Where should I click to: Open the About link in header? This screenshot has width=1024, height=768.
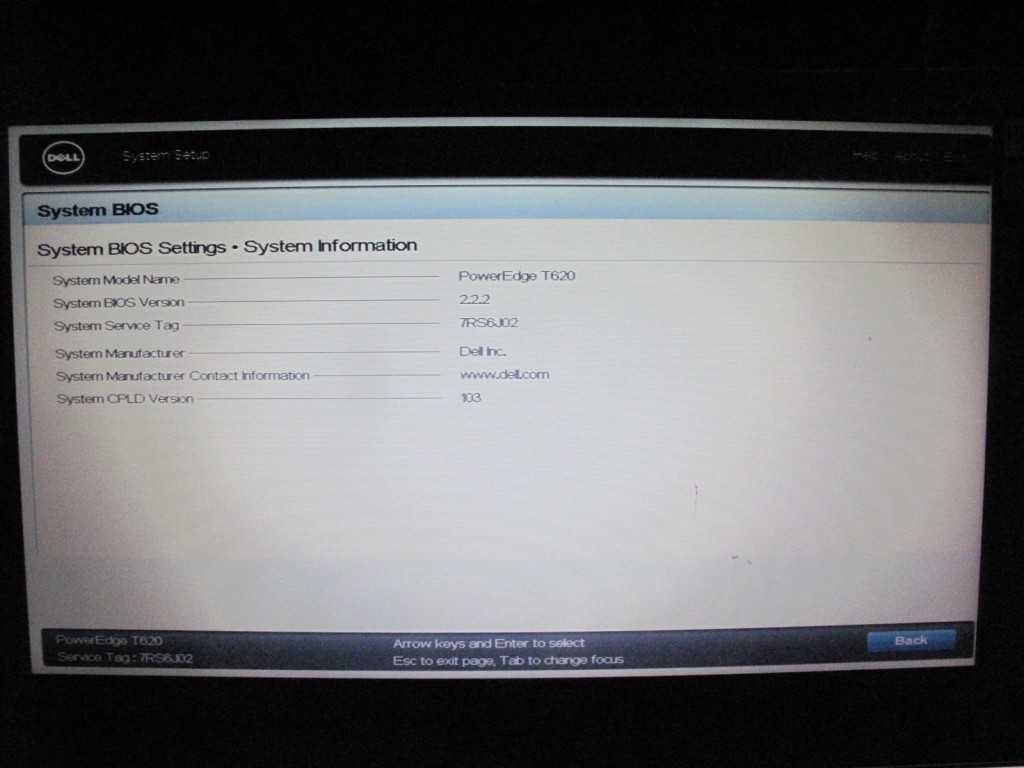912,156
